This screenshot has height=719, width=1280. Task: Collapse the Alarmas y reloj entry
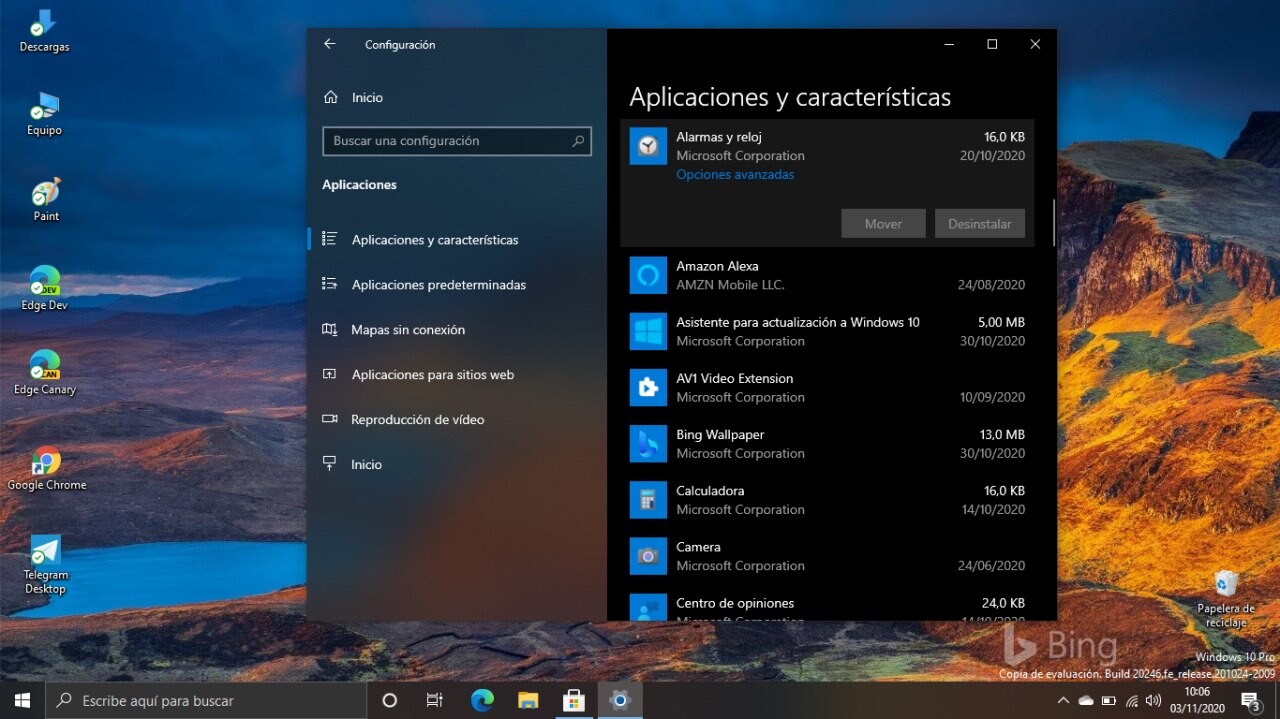tap(830, 146)
